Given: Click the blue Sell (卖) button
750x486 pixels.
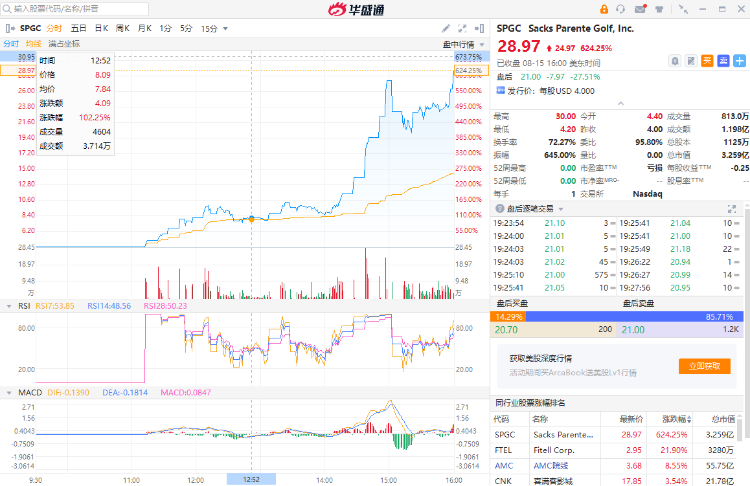Looking at the screenshot, I should 723,61.
